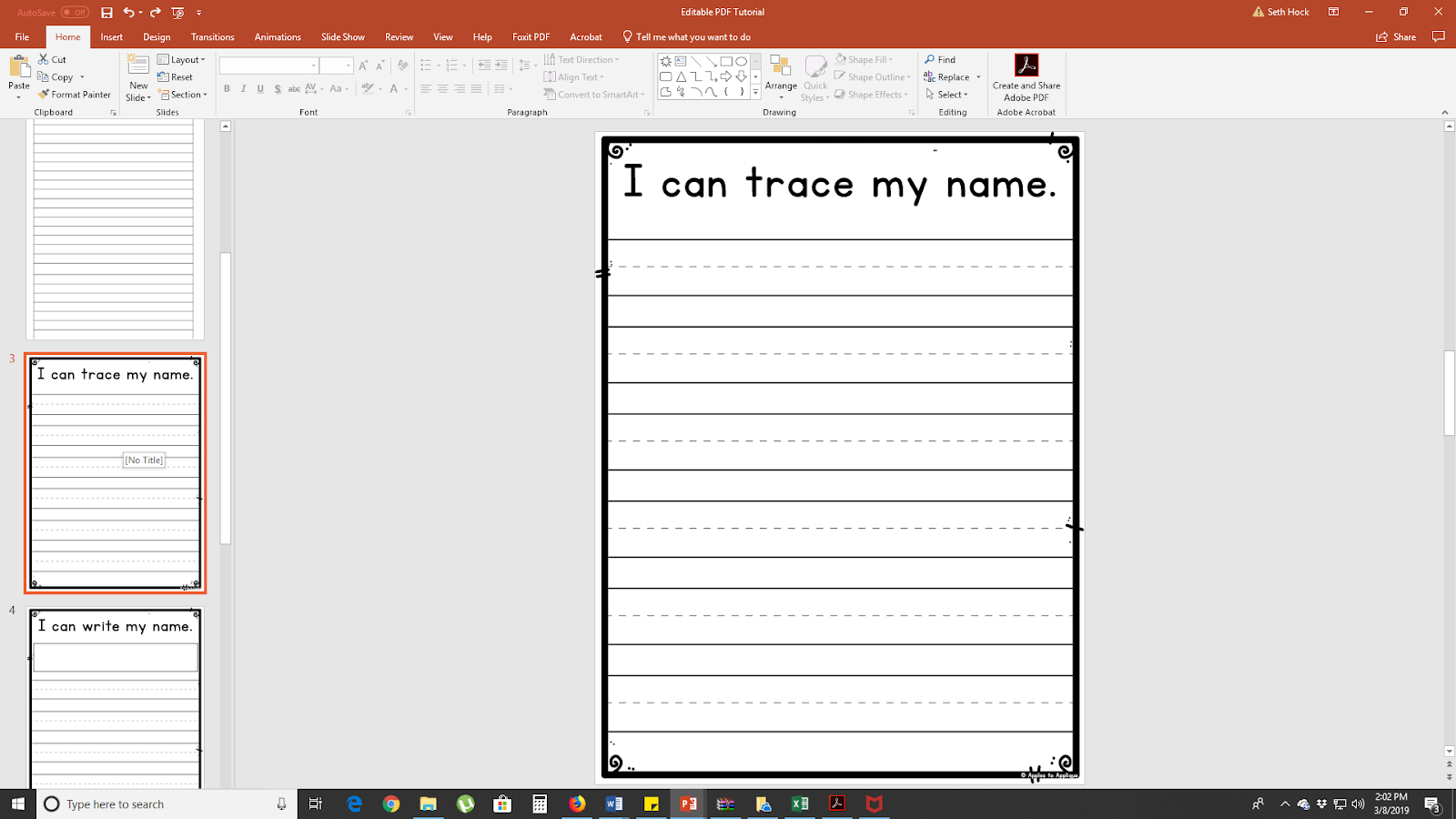This screenshot has height=819, width=1456.
Task: Open the File menu
Action: (22, 37)
